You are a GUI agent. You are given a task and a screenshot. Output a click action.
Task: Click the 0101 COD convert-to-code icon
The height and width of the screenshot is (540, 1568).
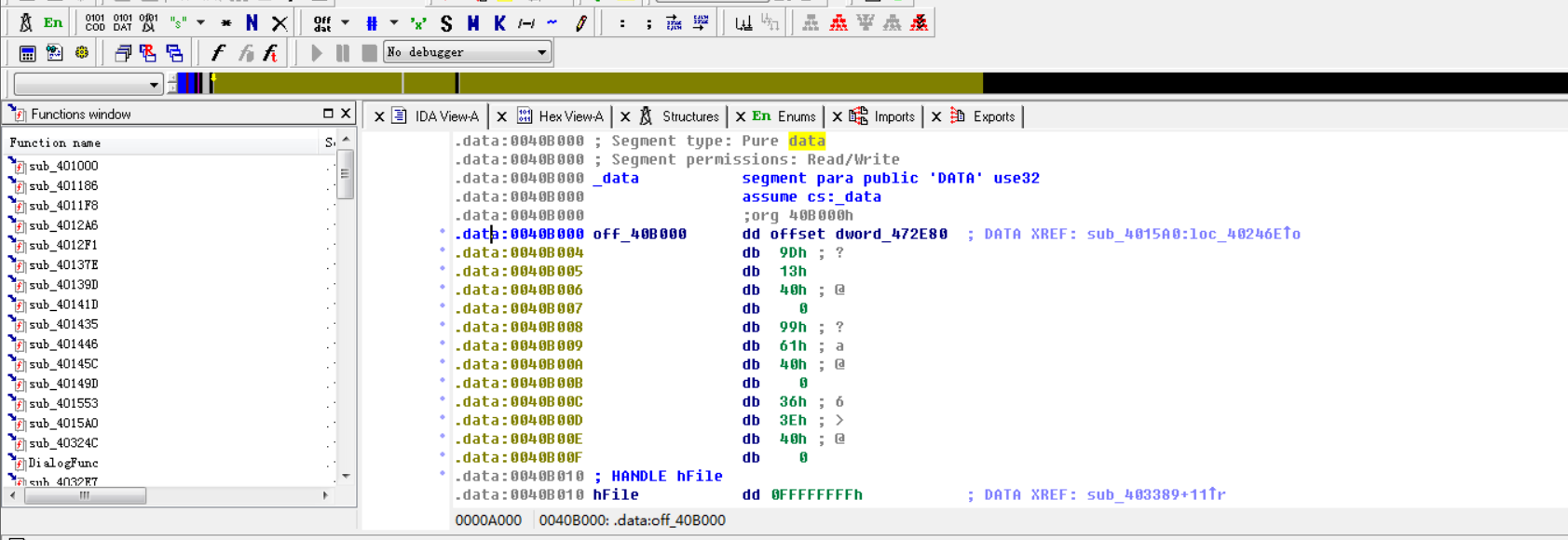click(x=95, y=22)
